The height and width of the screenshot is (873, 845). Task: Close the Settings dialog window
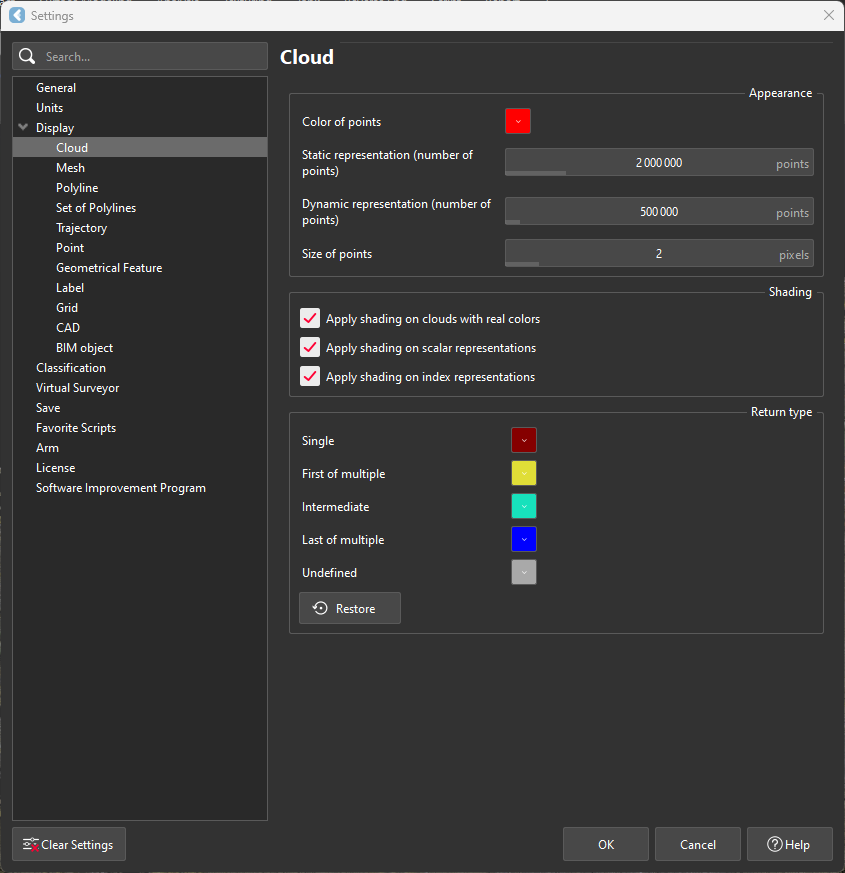click(828, 16)
